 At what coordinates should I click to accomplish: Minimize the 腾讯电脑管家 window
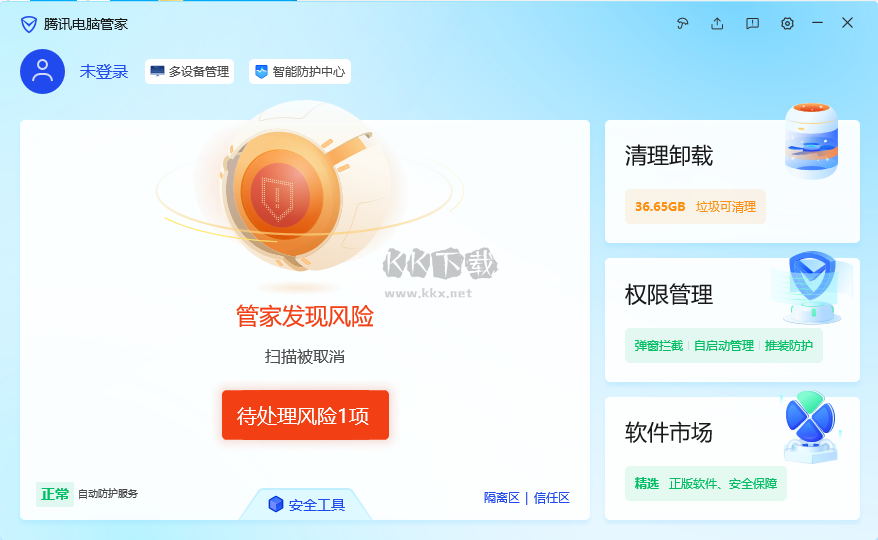tap(818, 23)
